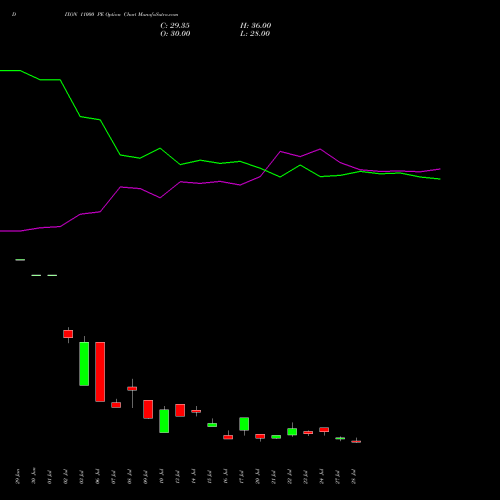Image resolution: width=500 pixels, height=500 pixels.
Task: Click the PE Option Chart title text
Action: coord(121,15)
